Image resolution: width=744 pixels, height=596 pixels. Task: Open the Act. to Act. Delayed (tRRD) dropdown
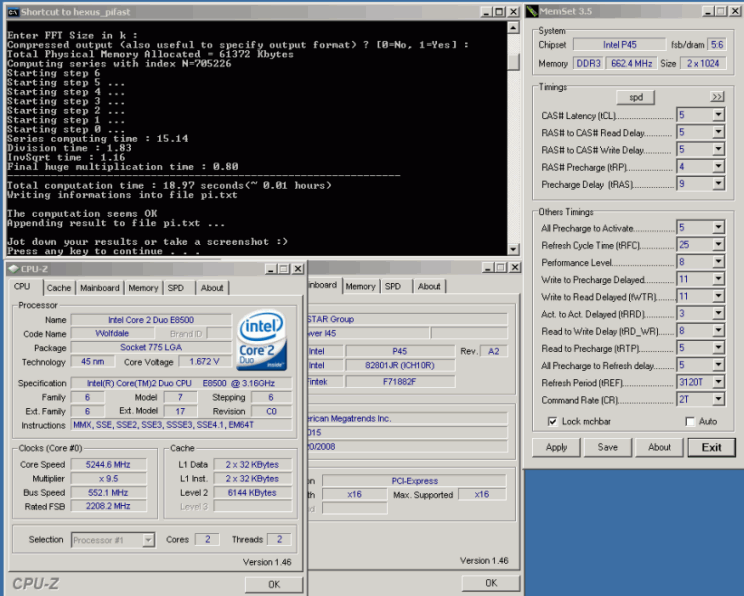pos(718,314)
